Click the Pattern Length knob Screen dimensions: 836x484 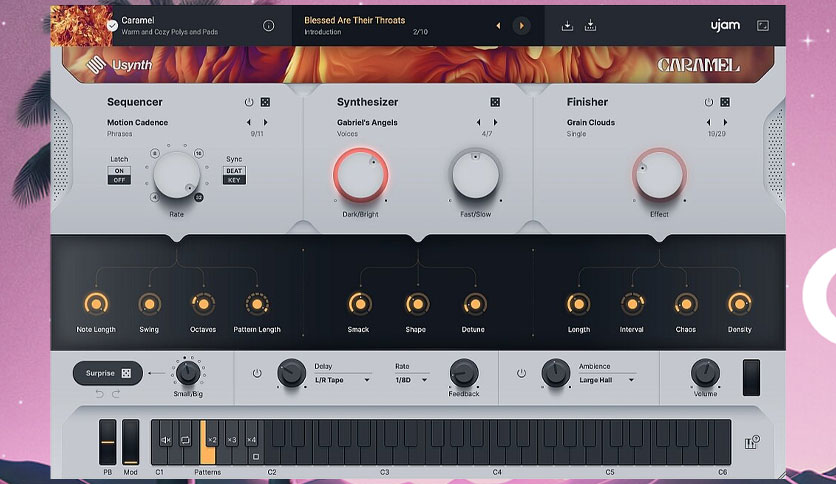257,304
